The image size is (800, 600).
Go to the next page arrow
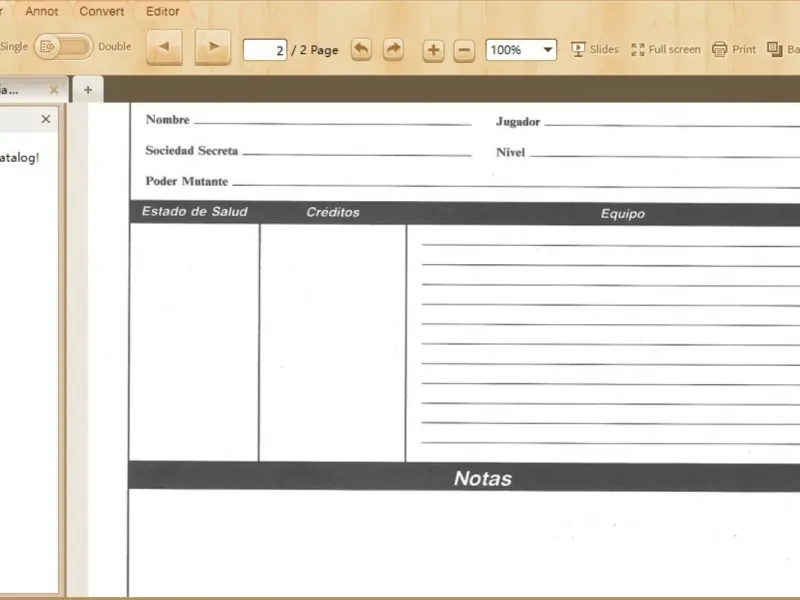click(x=212, y=48)
